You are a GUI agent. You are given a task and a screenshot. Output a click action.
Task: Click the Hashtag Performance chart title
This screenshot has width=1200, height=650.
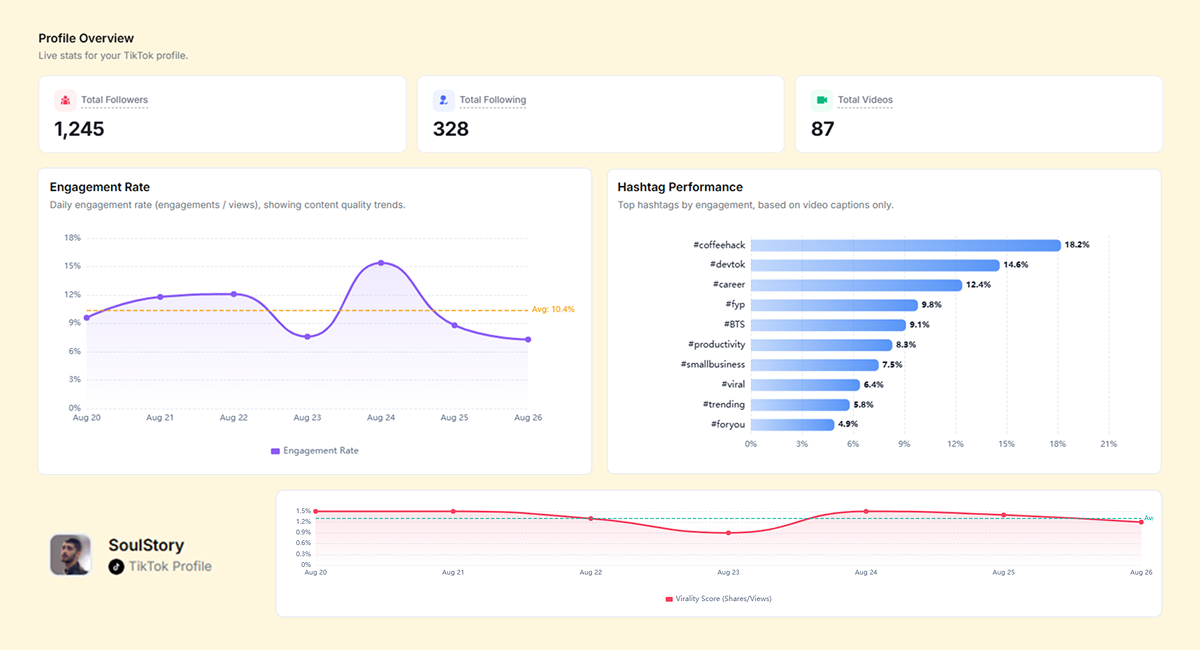pos(680,187)
